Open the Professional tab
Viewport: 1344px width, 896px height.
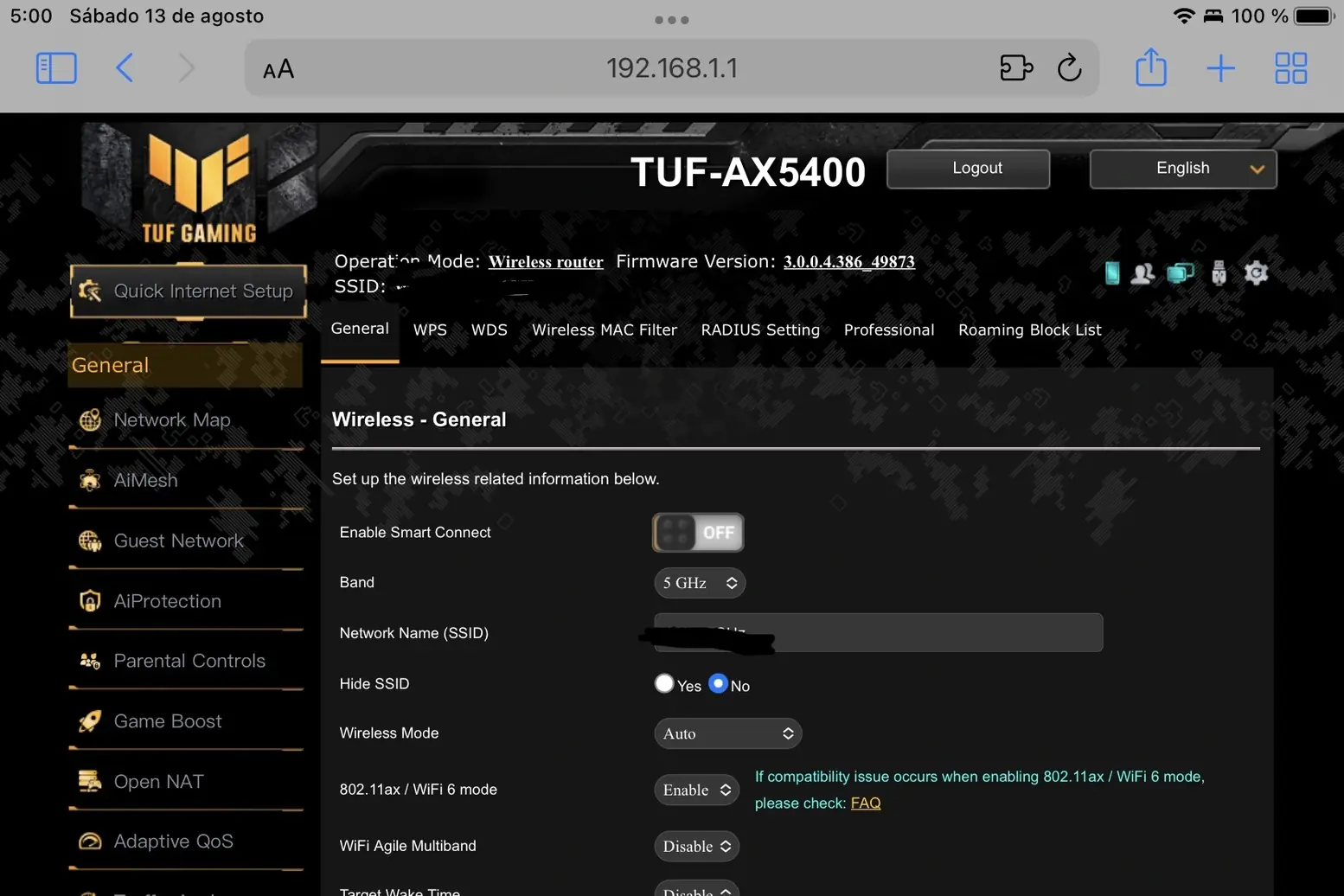[x=889, y=330]
